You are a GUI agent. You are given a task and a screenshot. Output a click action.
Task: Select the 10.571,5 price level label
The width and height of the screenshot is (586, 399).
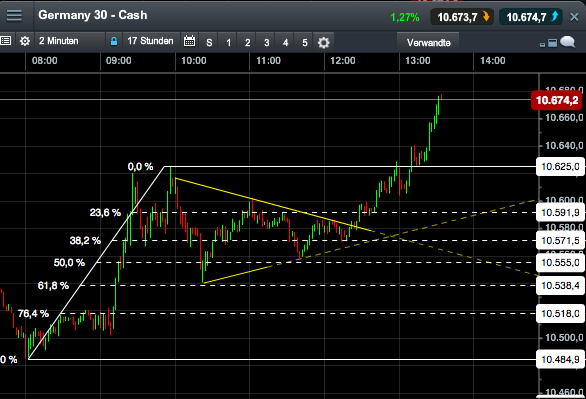click(560, 241)
